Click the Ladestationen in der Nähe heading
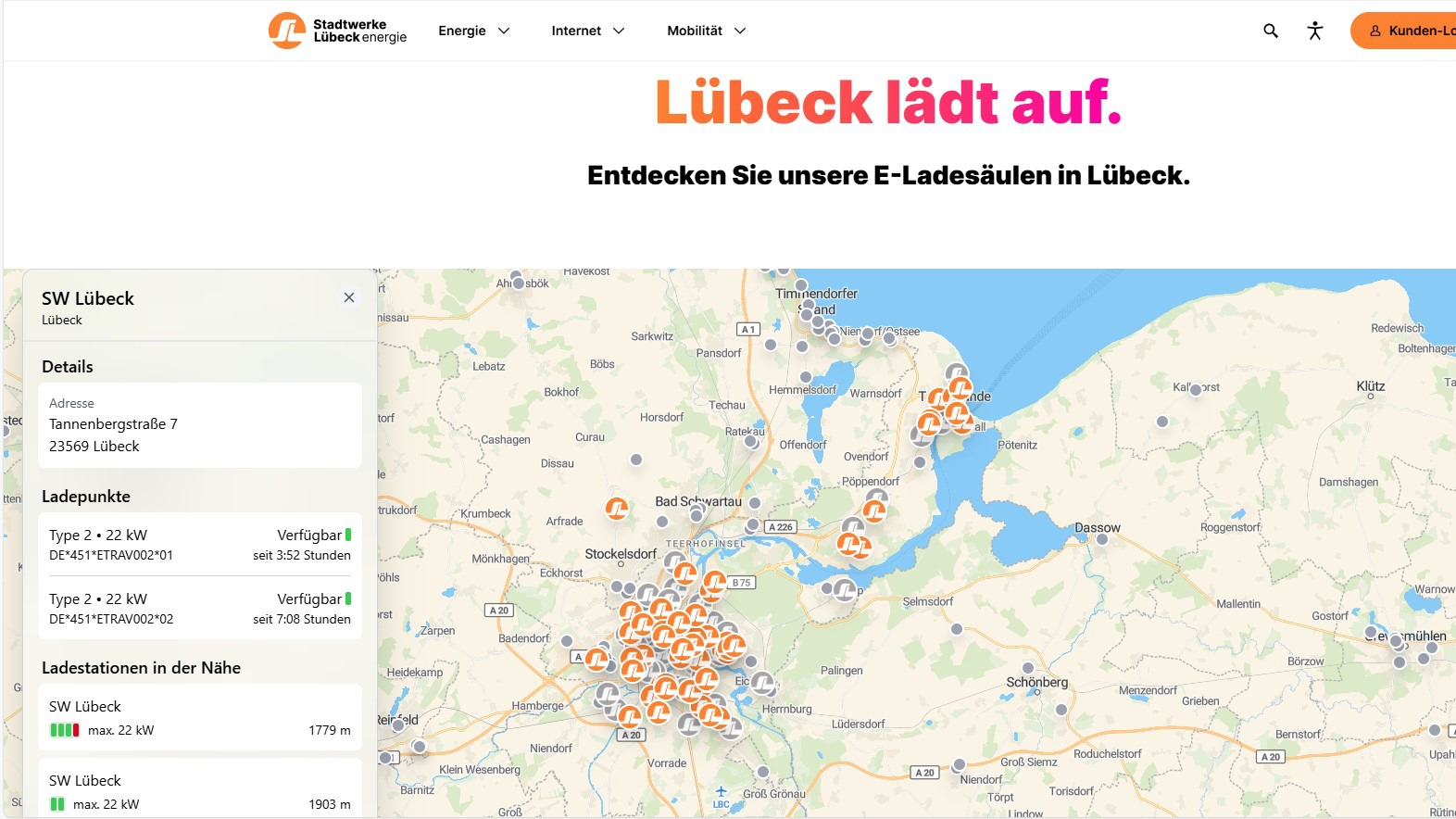1456x819 pixels. pyautogui.click(x=141, y=668)
